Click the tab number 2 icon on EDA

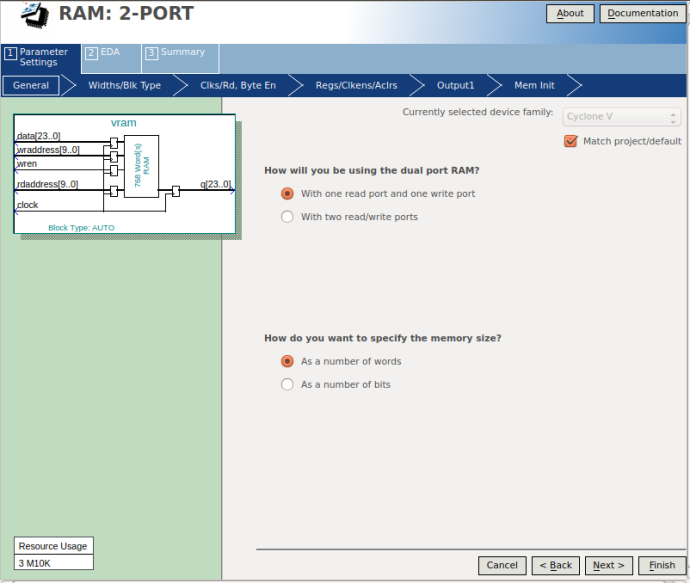91,53
